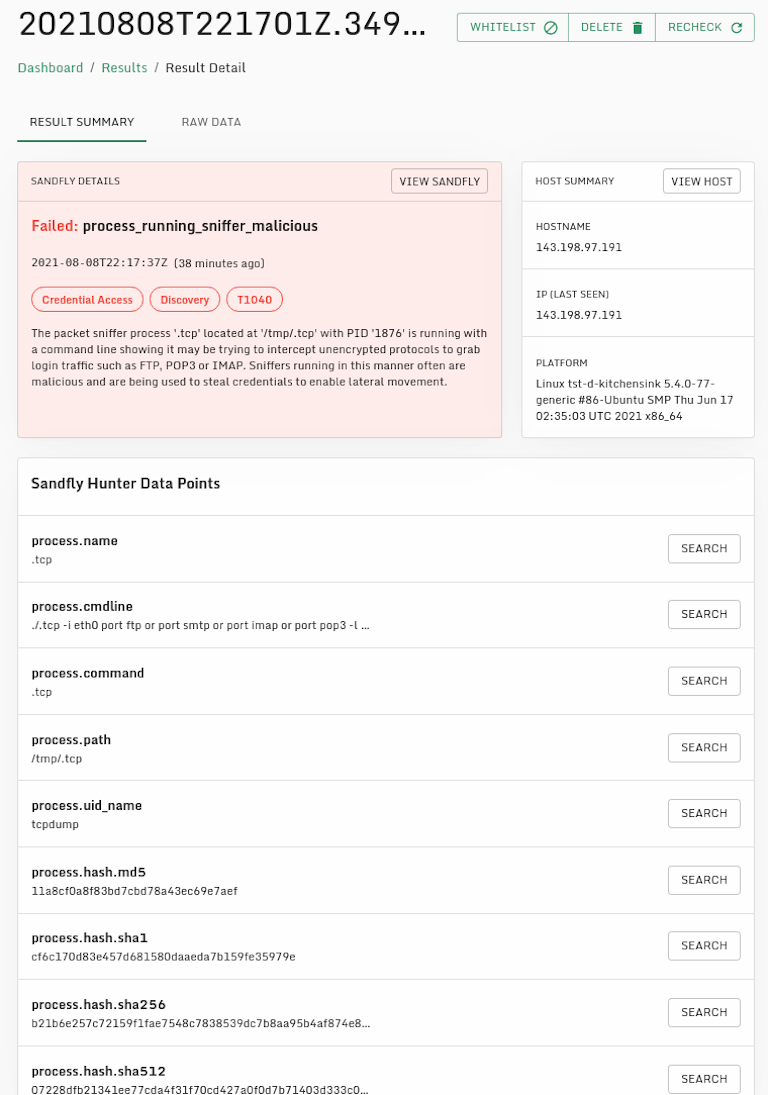
Task: Select the Credential Access tag
Action: (87, 300)
